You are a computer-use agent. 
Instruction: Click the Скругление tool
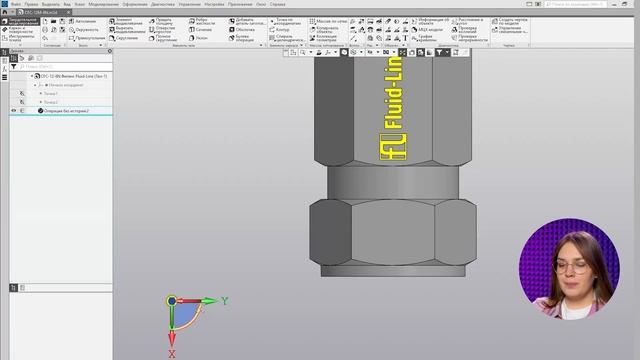tap(123, 38)
